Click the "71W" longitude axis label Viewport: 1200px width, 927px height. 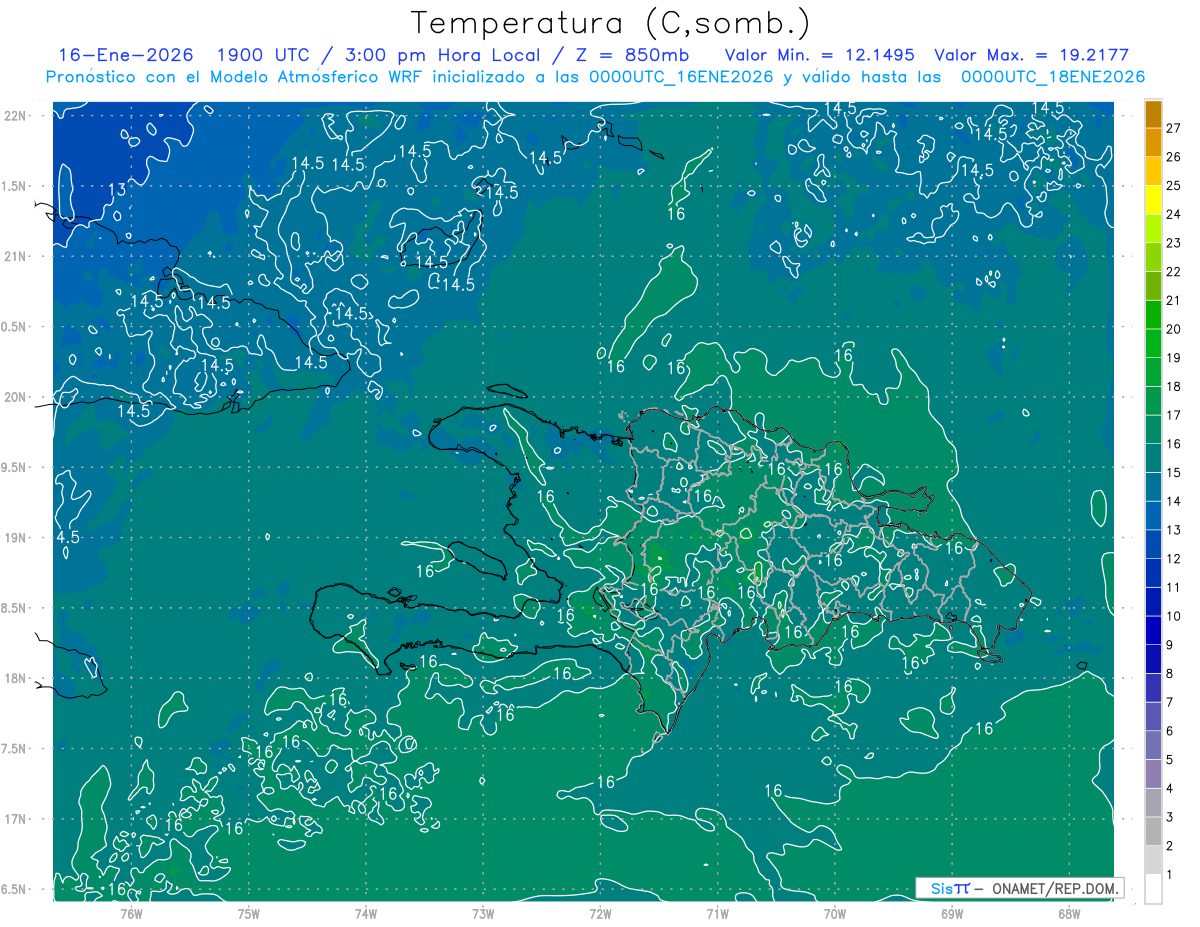pyautogui.click(x=718, y=913)
